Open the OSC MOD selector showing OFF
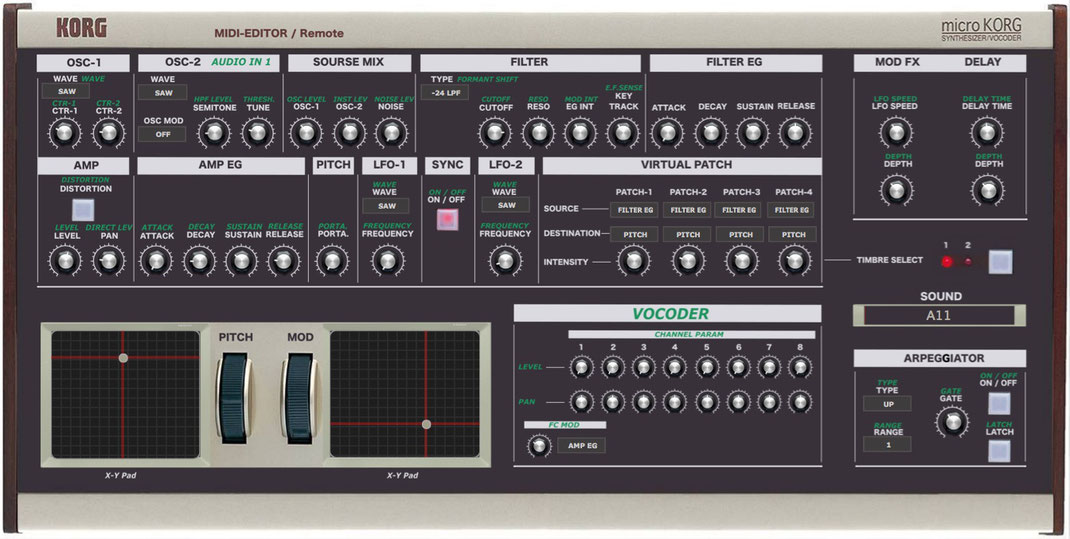The height and width of the screenshot is (539, 1070). click(x=162, y=134)
